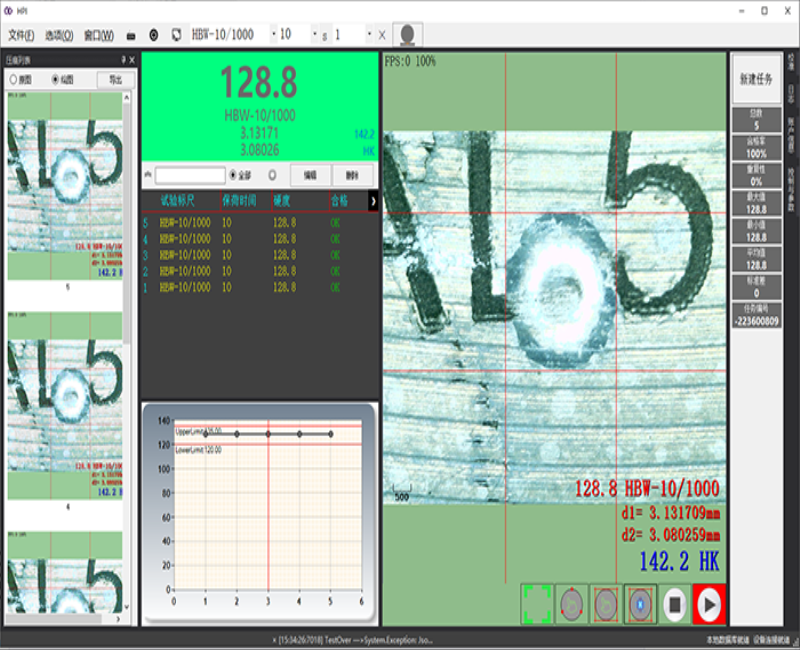
Task: Click the play/start measurement button
Action: click(709, 605)
